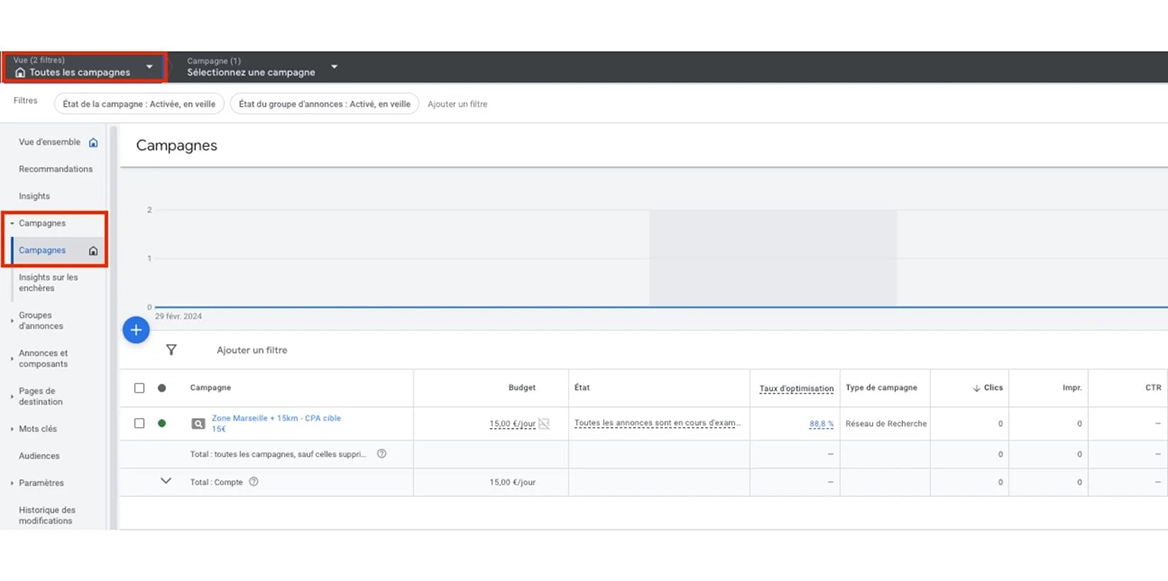Click the Toutes les annonces sont en cours d'exam status
Image resolution: width=1168 pixels, height=581 pixels.
pos(658,423)
